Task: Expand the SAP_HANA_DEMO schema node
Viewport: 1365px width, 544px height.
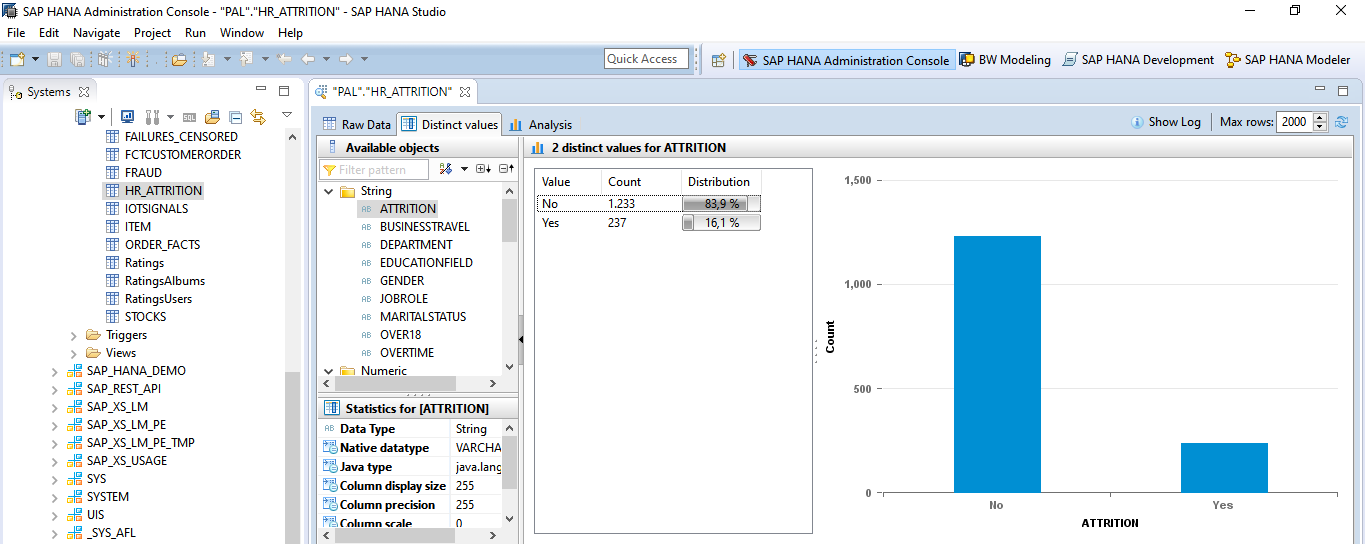Action: (55, 371)
